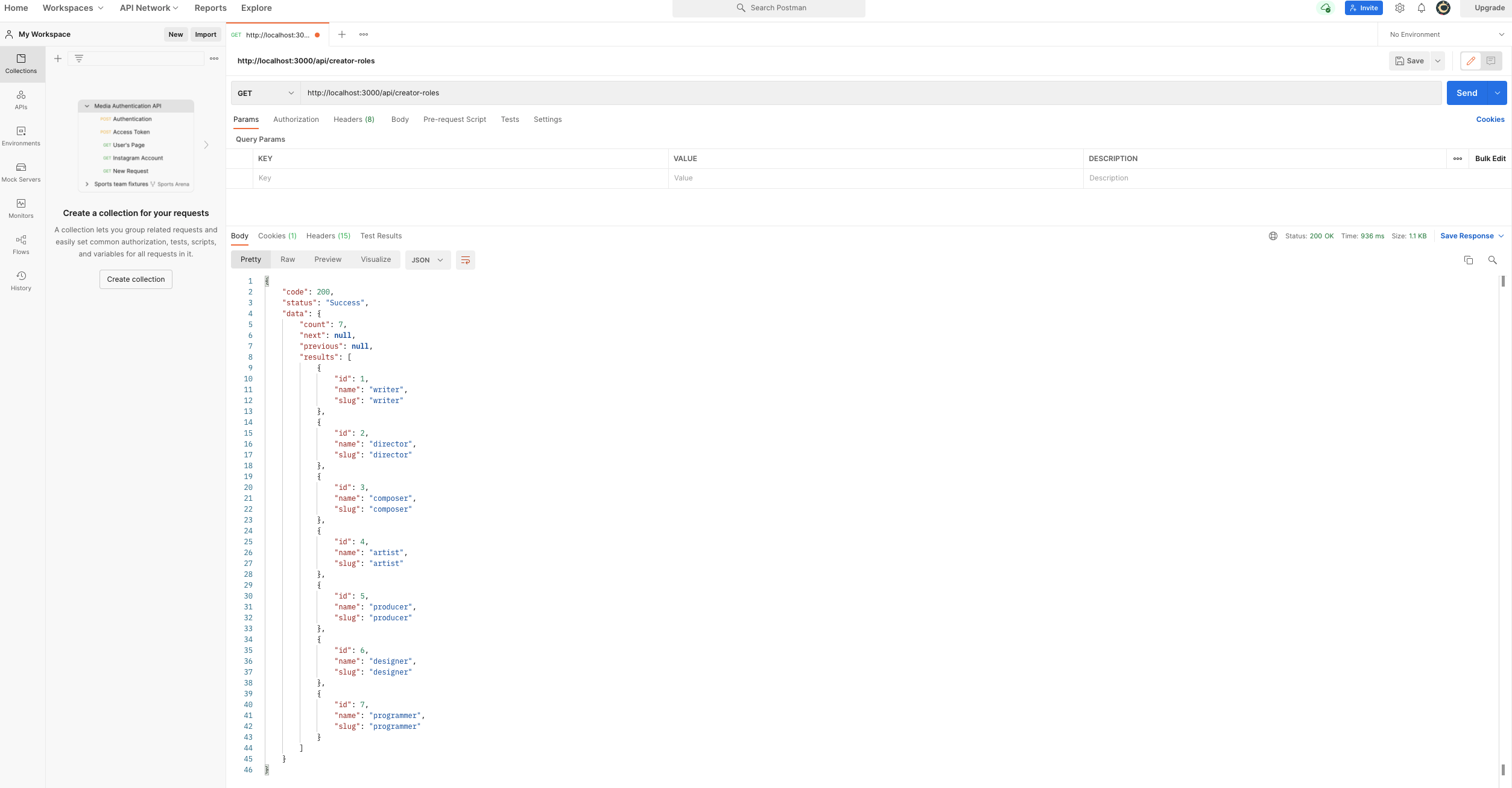Switch to the Headers (8) request tab
This screenshot has height=788, width=1512.
(x=354, y=119)
